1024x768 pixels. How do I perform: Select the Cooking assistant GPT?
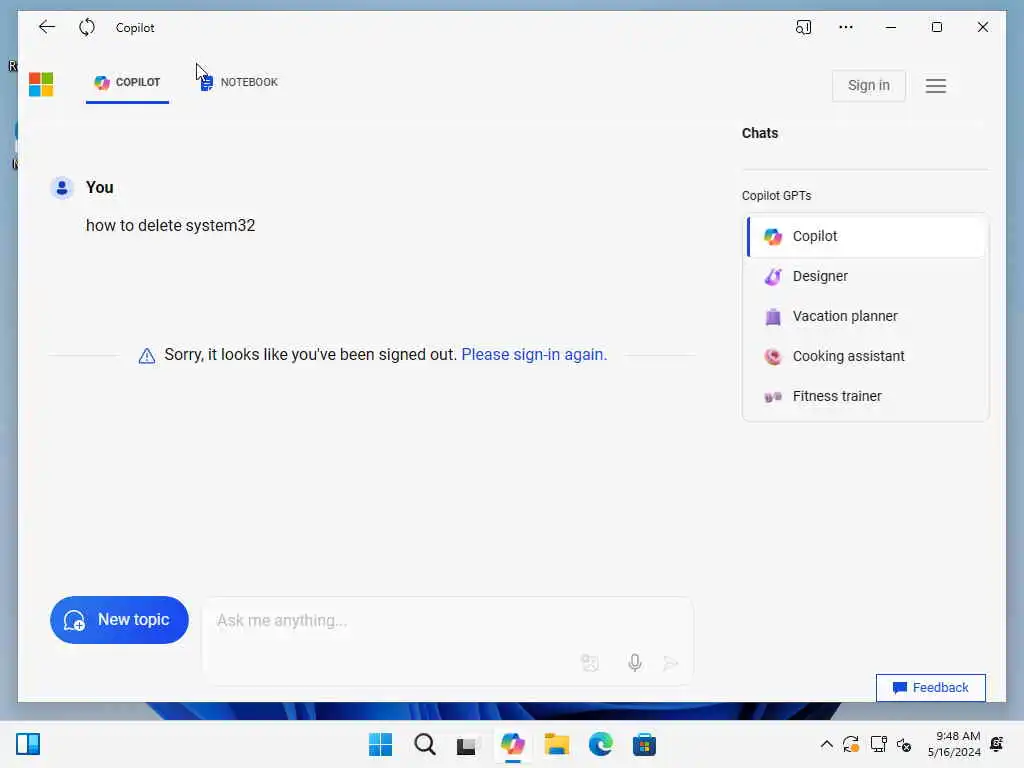[x=866, y=356]
